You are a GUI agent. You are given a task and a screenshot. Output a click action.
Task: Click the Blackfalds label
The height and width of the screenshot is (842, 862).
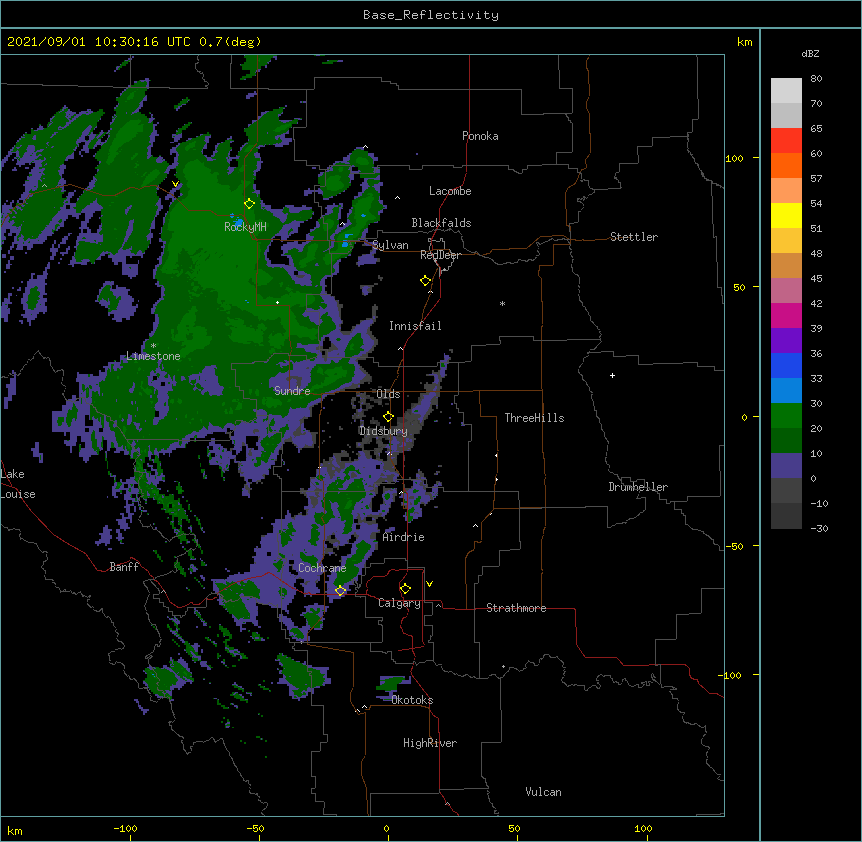[441, 223]
